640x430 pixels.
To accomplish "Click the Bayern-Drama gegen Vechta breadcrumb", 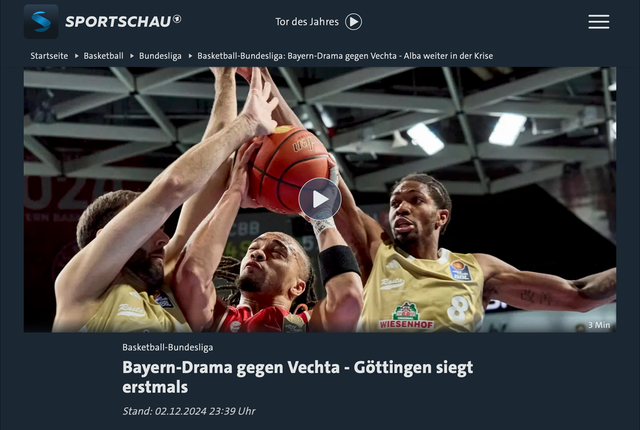I will 345,56.
